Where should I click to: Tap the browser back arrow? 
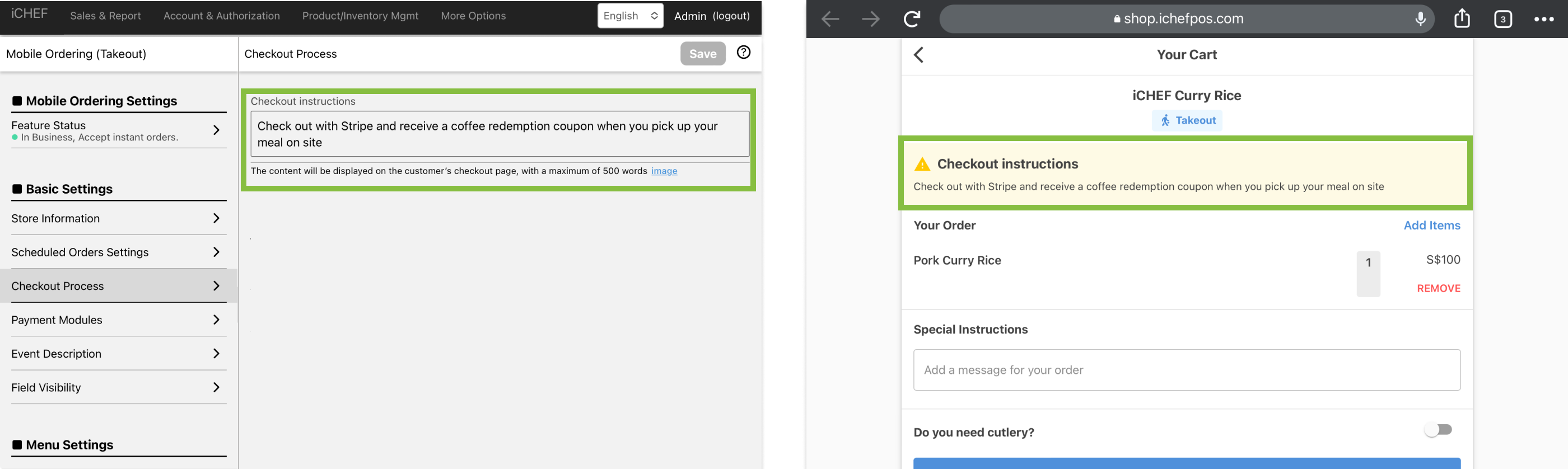point(830,19)
